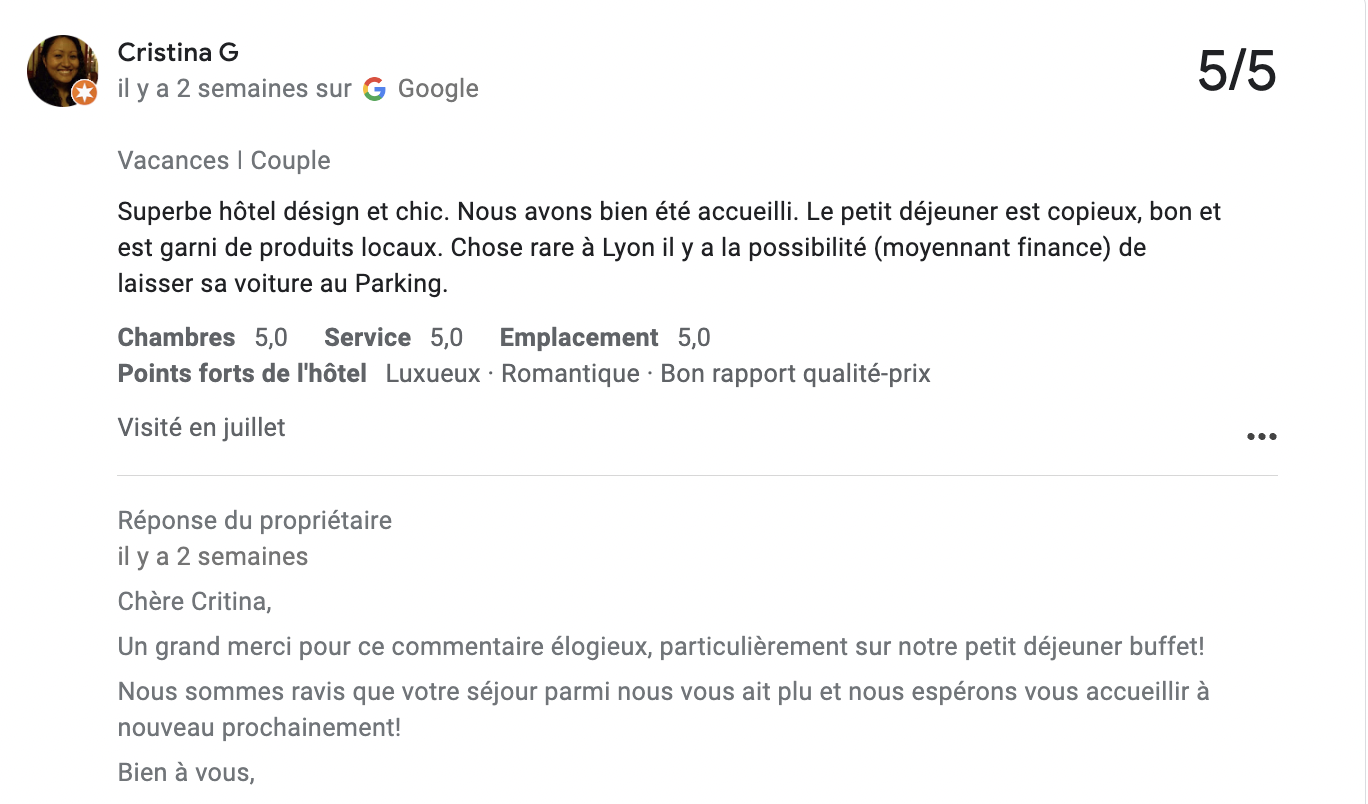Click the Service rating label
Screen dimensions: 1368x804
coord(367,338)
